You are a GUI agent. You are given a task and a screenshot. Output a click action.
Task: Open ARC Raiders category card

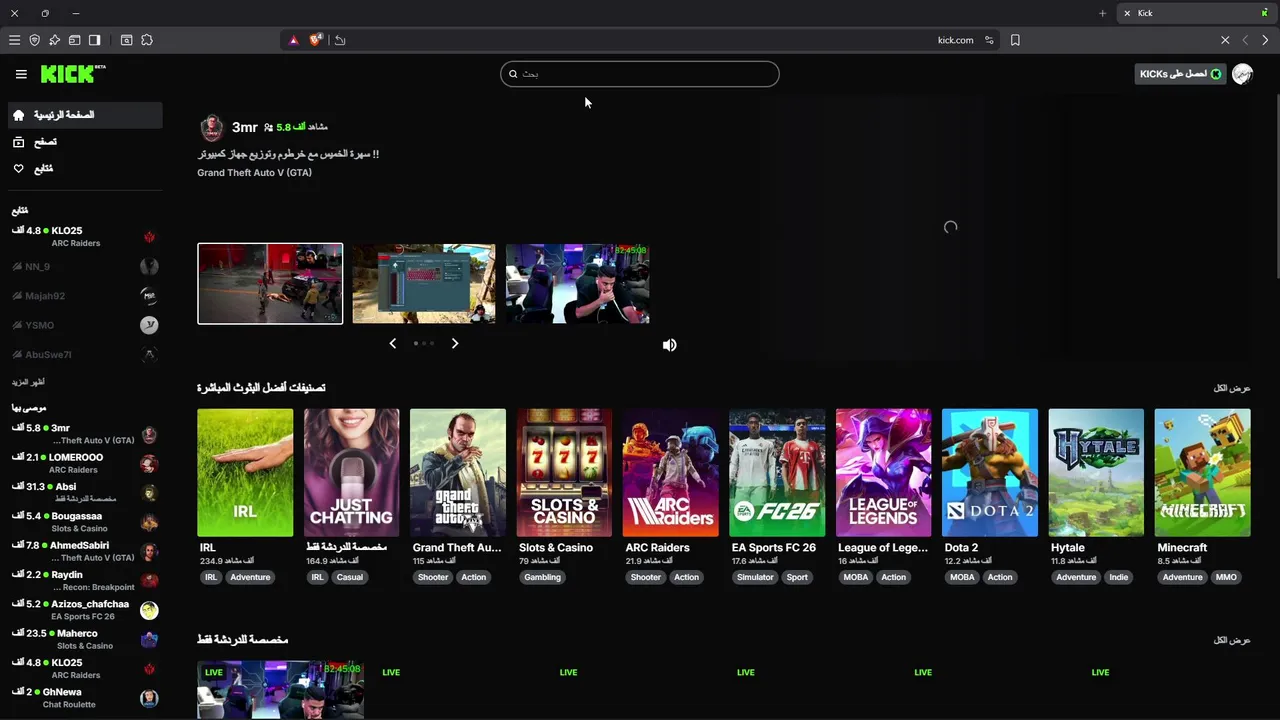[x=671, y=472]
